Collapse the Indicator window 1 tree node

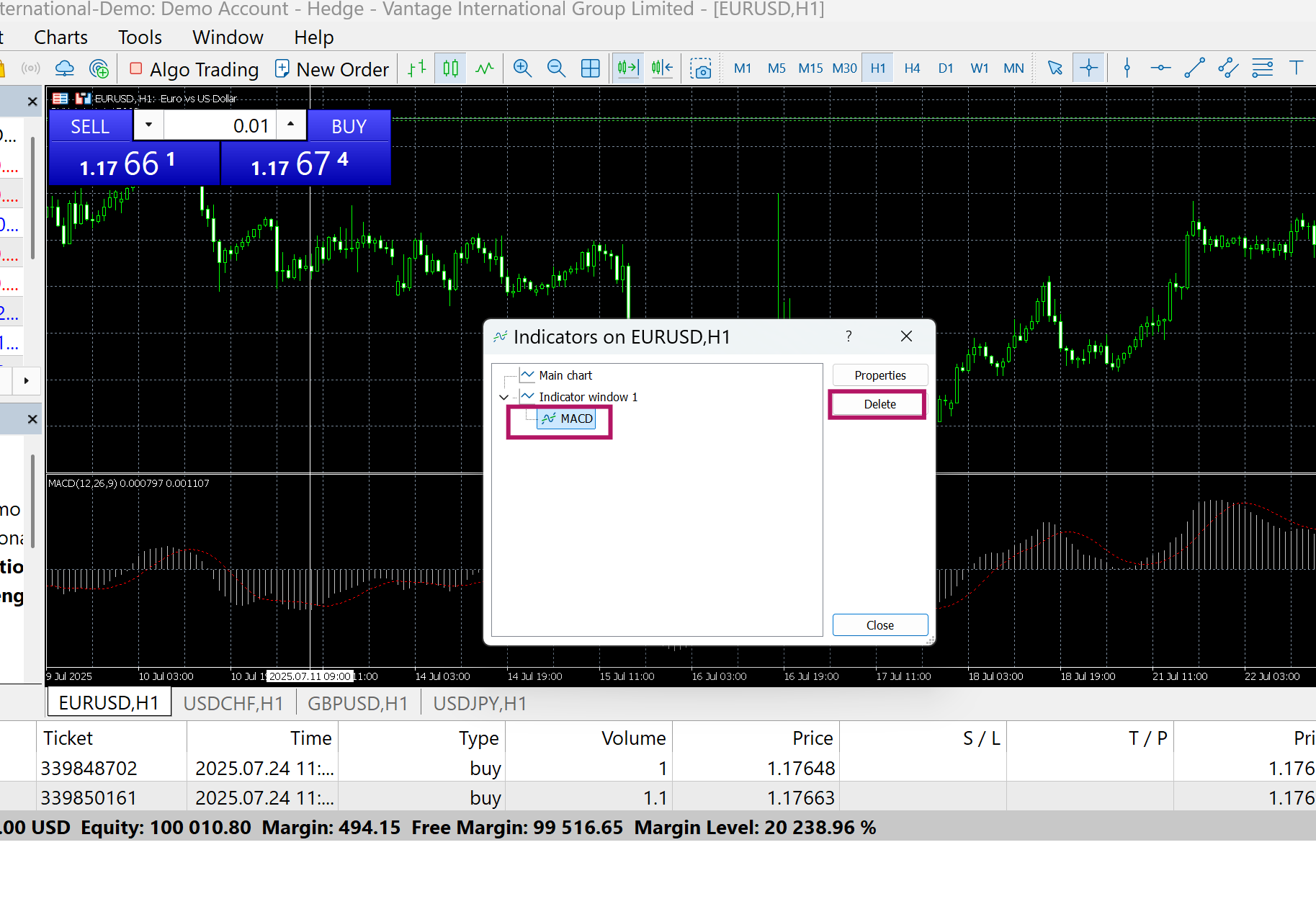pyautogui.click(x=504, y=397)
